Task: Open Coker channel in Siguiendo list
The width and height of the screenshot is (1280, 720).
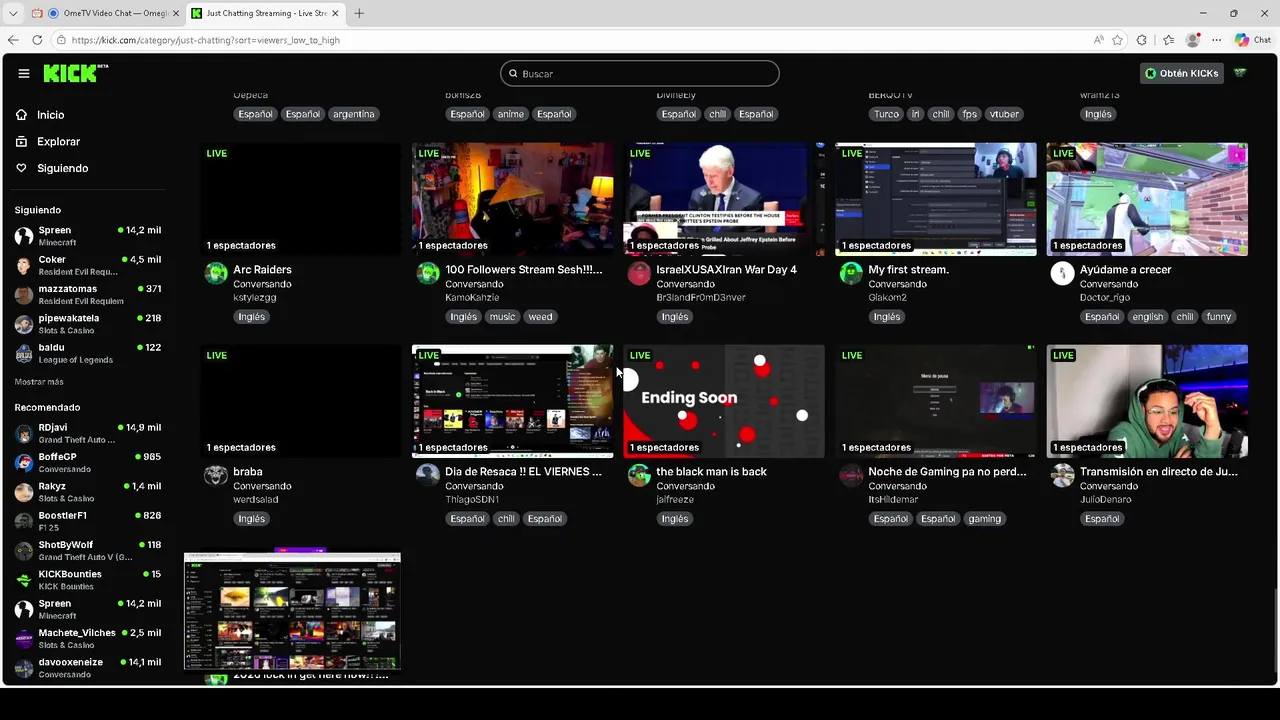Action: click(88, 265)
